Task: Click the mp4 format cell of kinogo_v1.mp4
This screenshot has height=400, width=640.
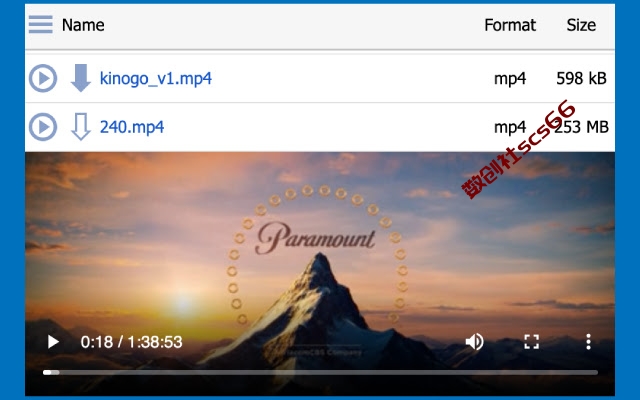Action: (510, 78)
